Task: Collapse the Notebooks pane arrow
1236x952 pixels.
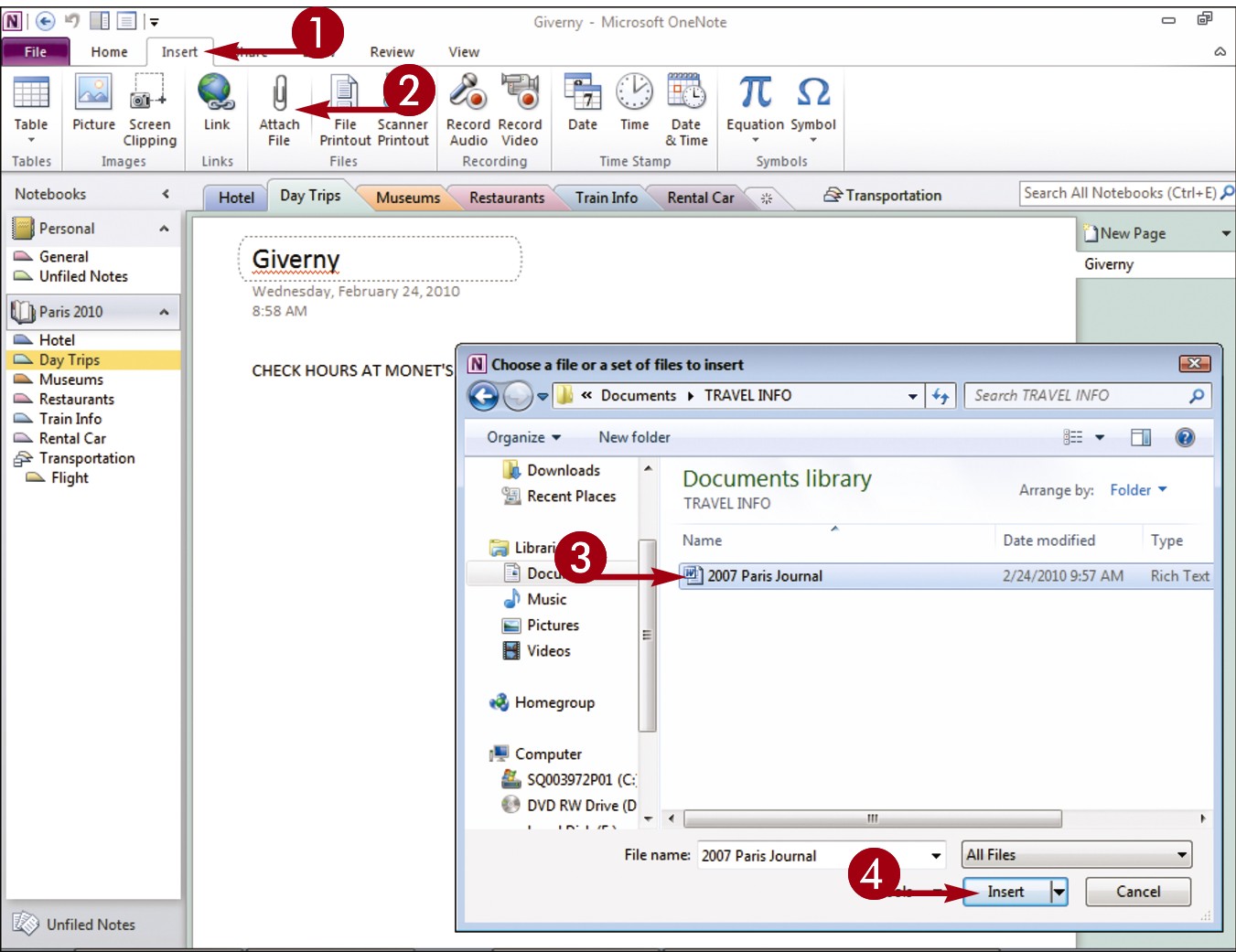Action: (x=166, y=194)
